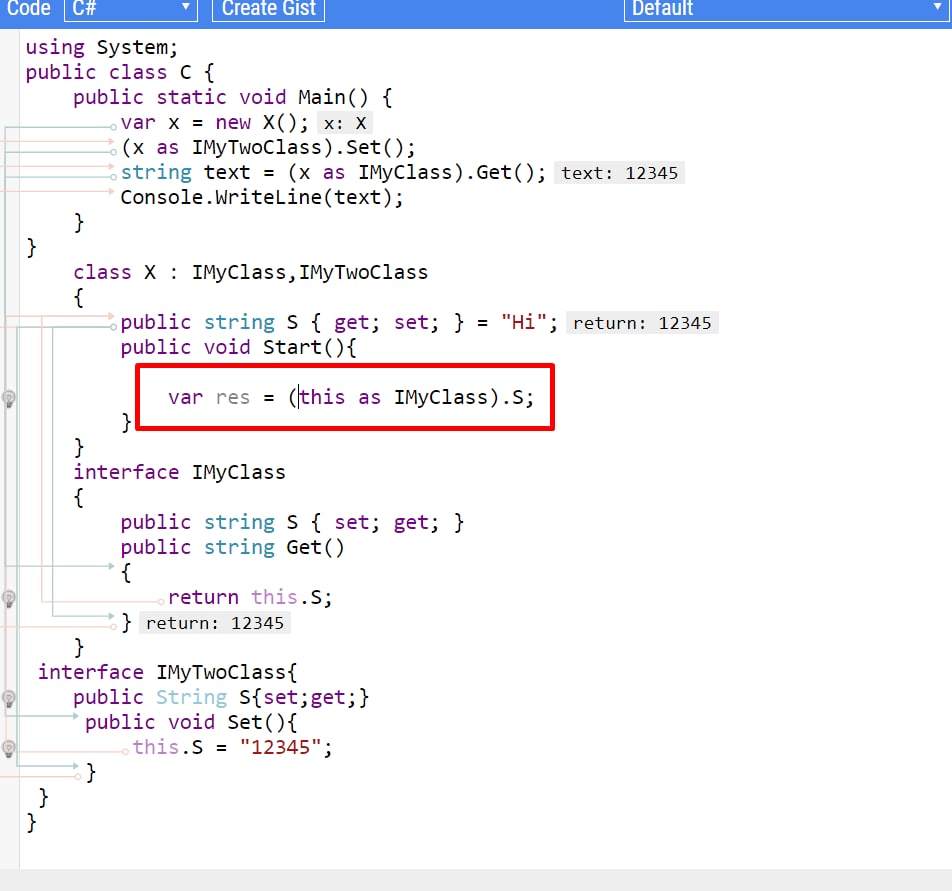Click the 'class X : IMyClass,IMyTwoClass' line

point(250,273)
